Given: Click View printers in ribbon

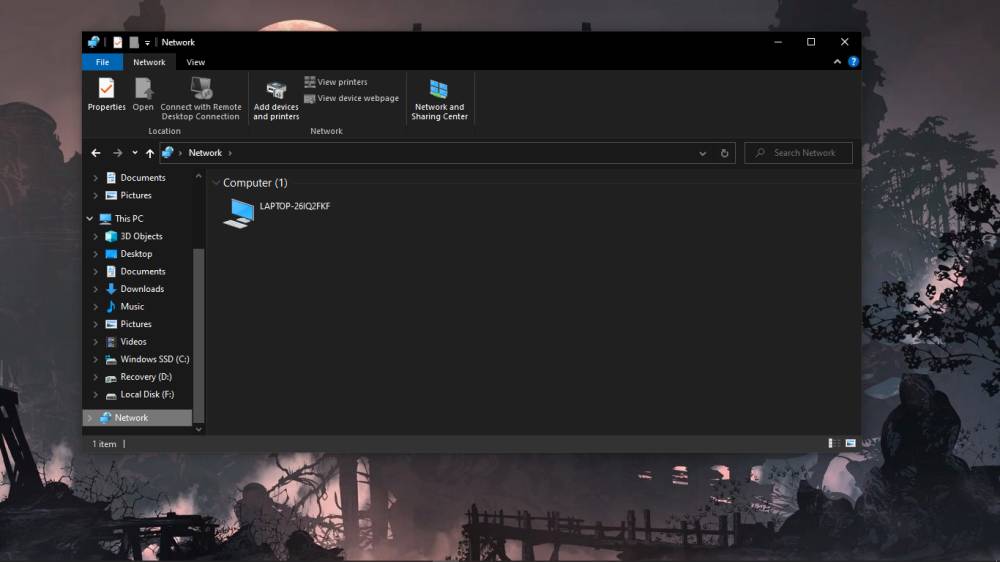Looking at the screenshot, I should click(336, 82).
